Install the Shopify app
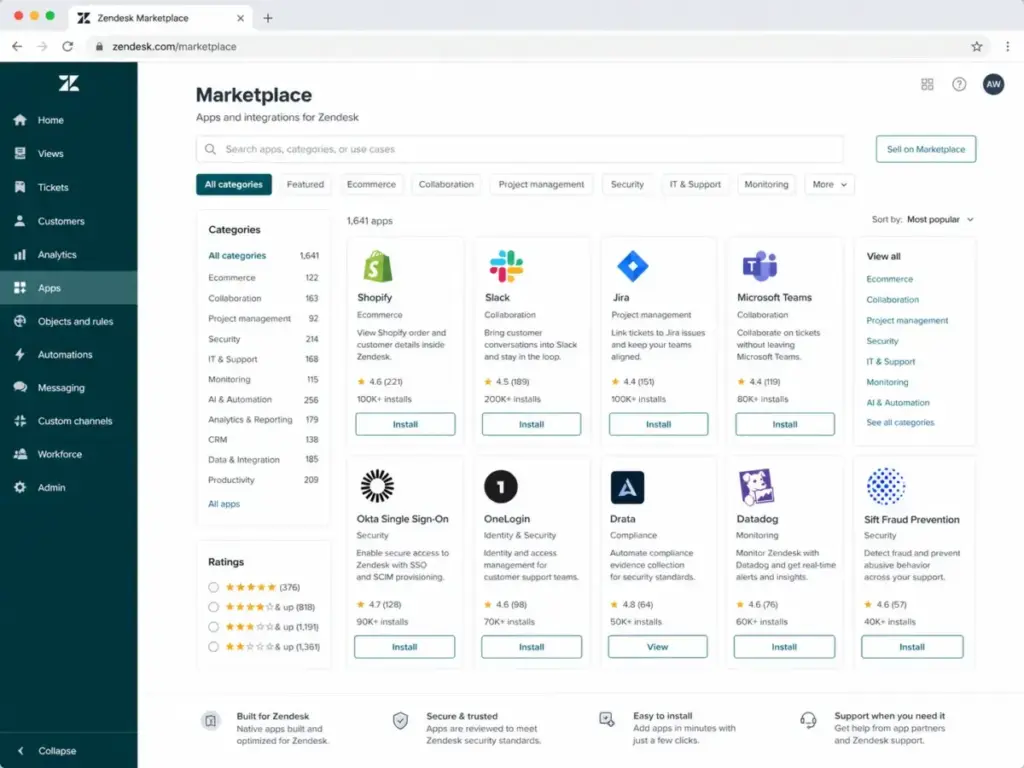The image size is (1024, 768). click(x=405, y=424)
